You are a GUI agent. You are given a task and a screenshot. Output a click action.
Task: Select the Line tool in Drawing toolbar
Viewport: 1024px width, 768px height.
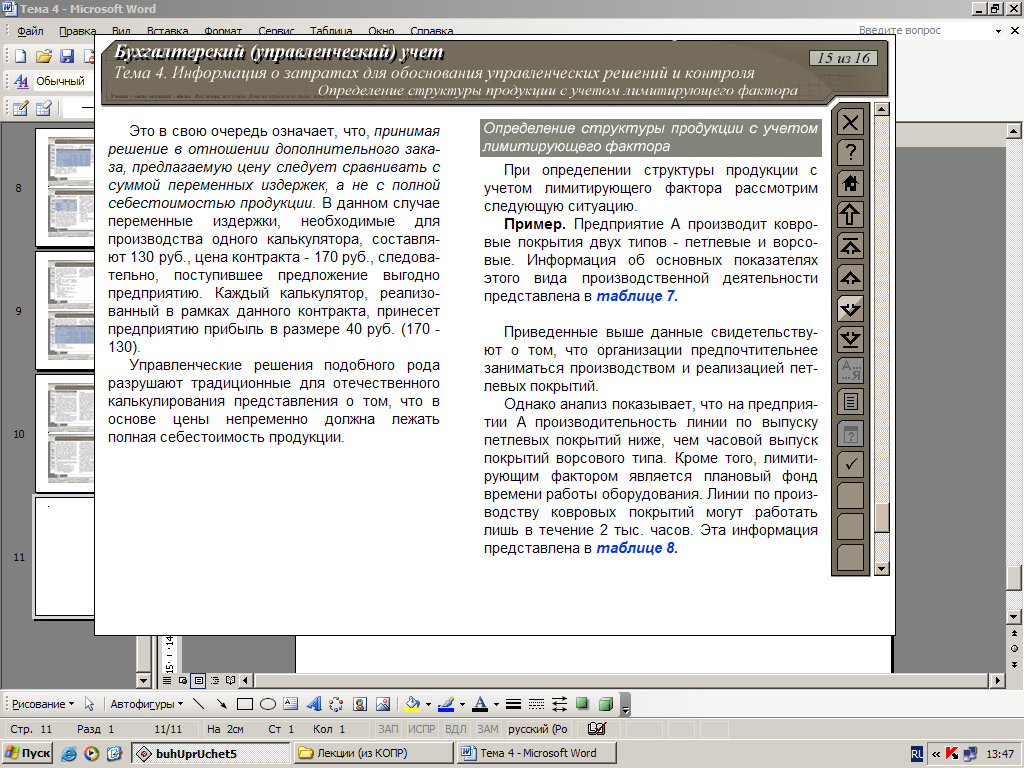point(199,704)
